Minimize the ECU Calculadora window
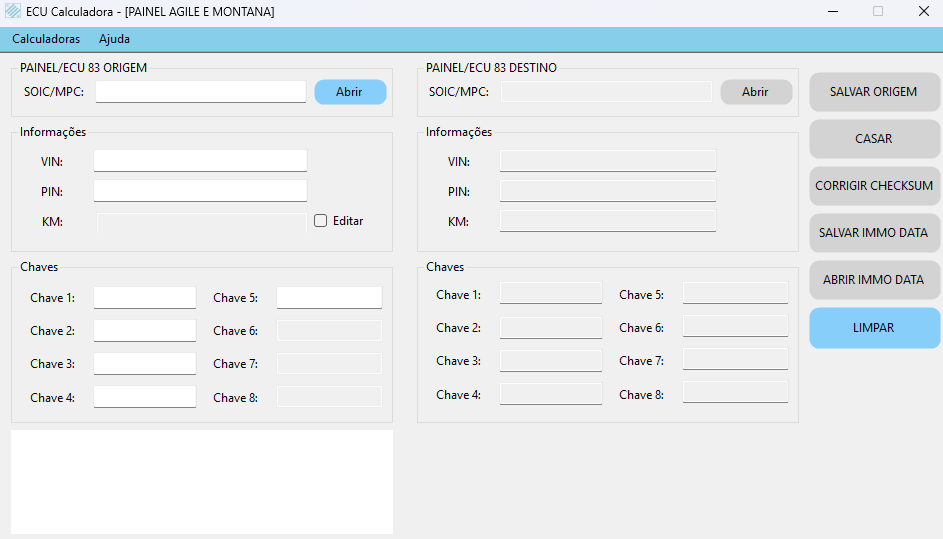 point(833,12)
